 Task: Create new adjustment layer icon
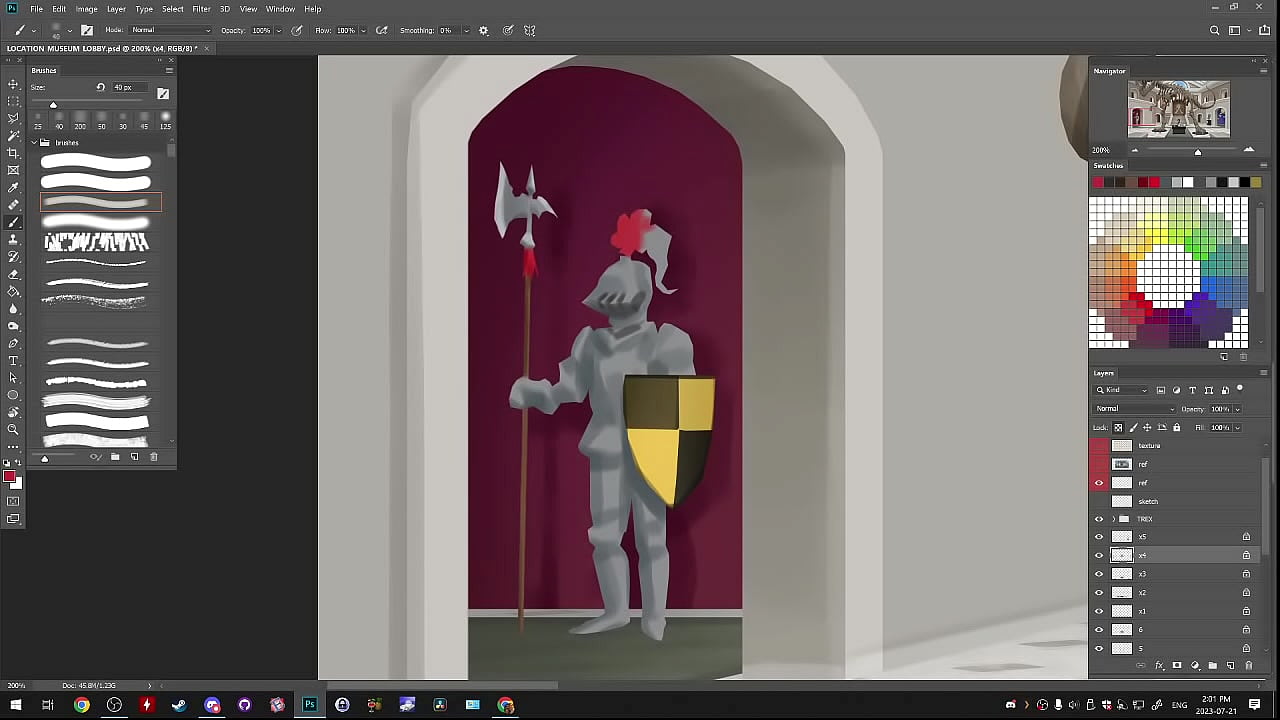1195,666
